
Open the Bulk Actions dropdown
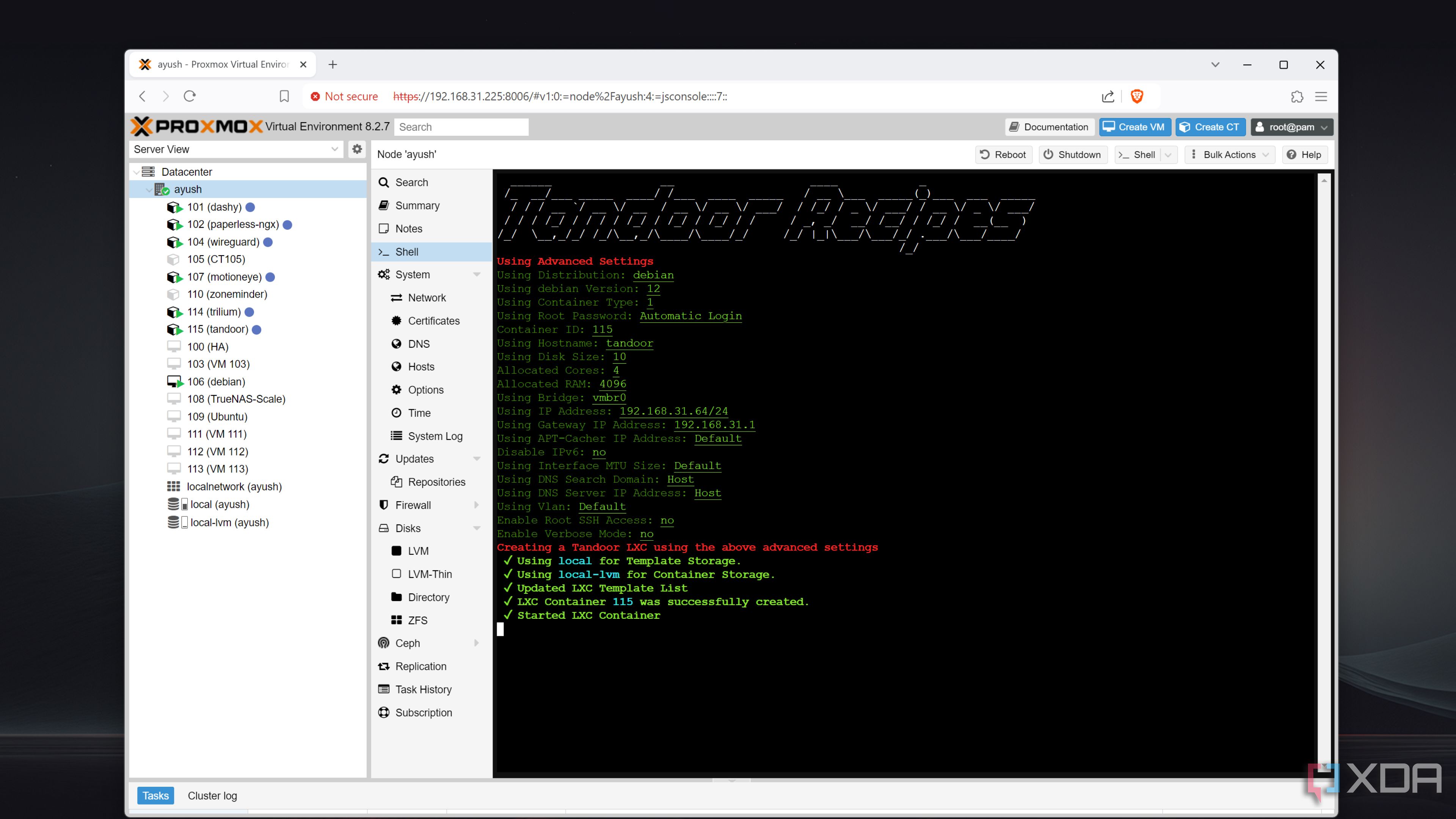1230,155
